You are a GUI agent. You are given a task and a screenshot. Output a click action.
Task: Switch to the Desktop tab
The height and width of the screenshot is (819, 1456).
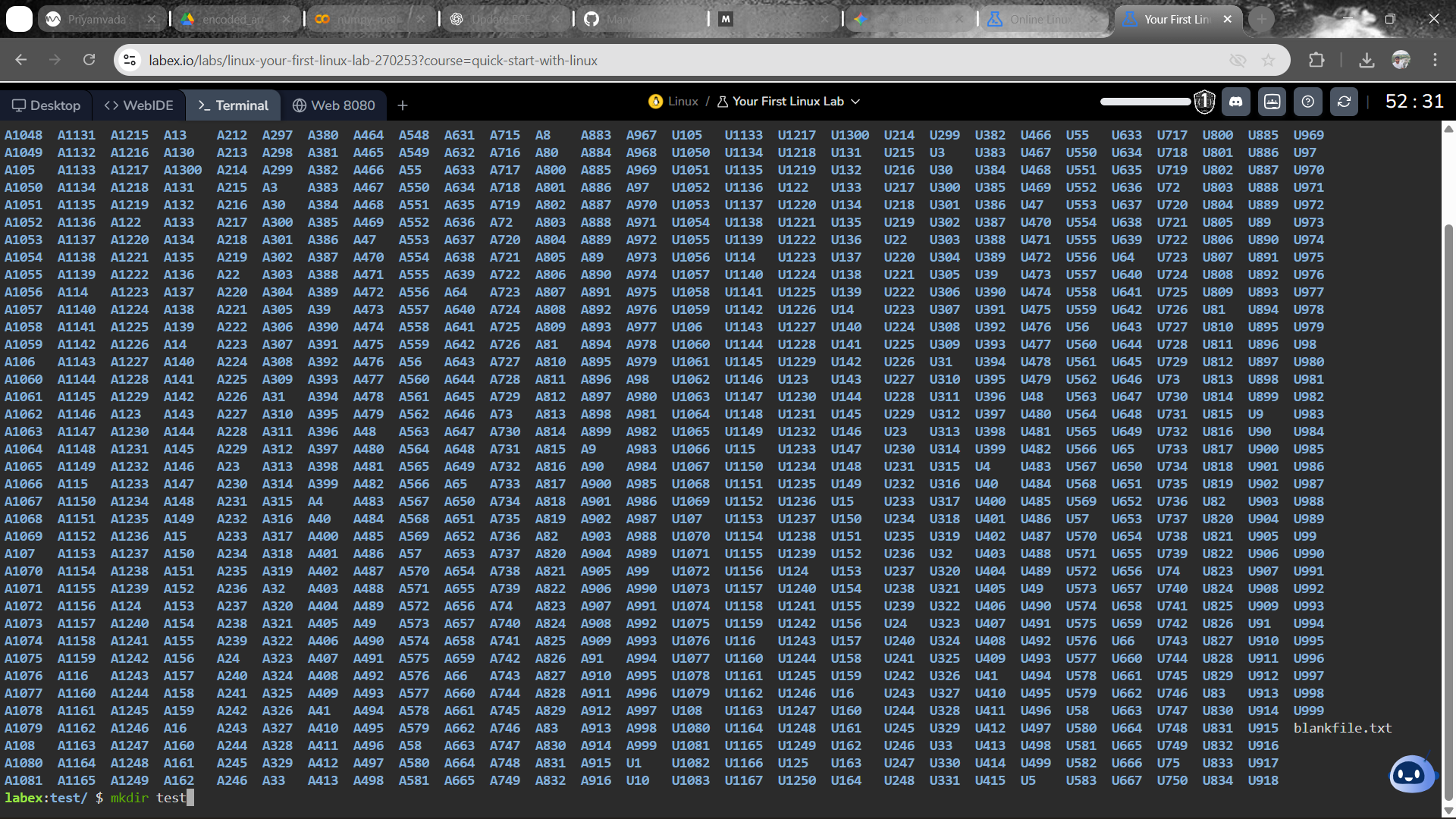coord(46,105)
